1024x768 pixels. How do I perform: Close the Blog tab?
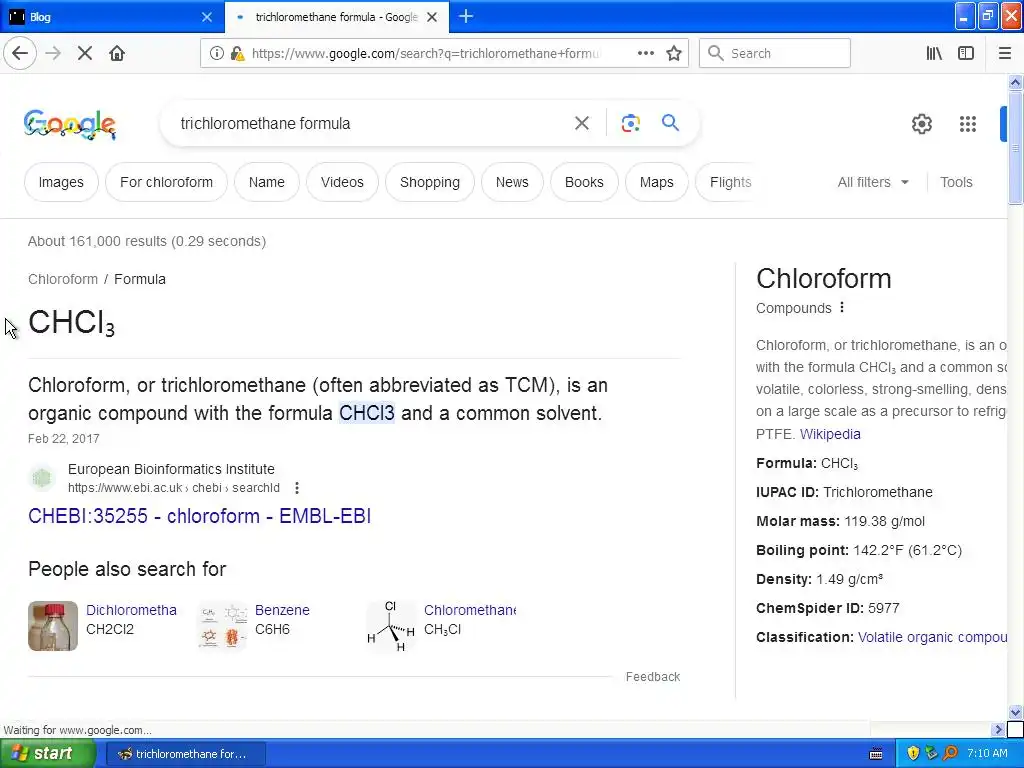pos(207,17)
